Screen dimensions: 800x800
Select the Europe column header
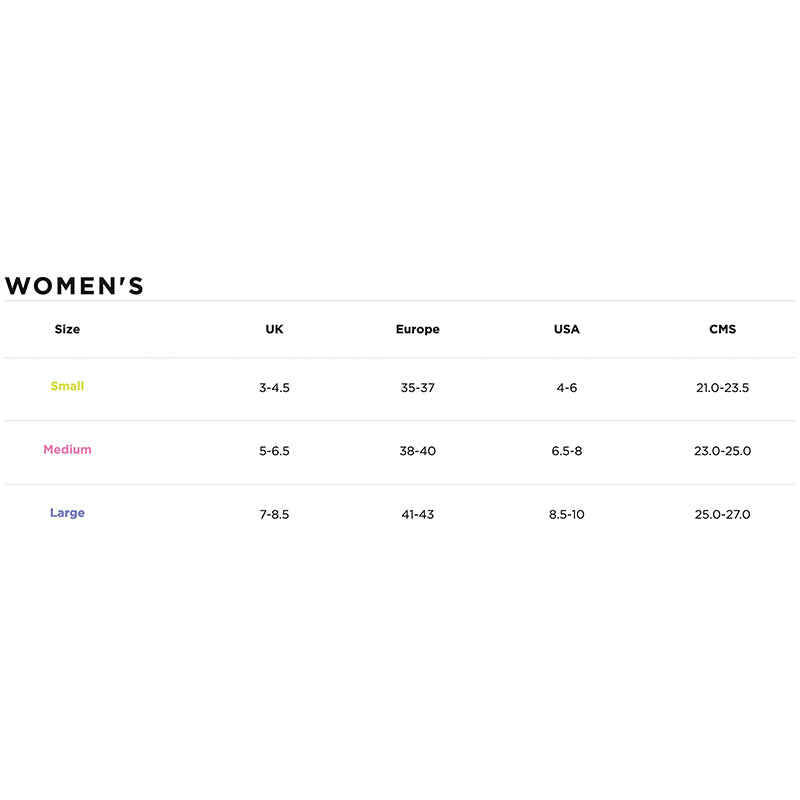click(x=417, y=329)
